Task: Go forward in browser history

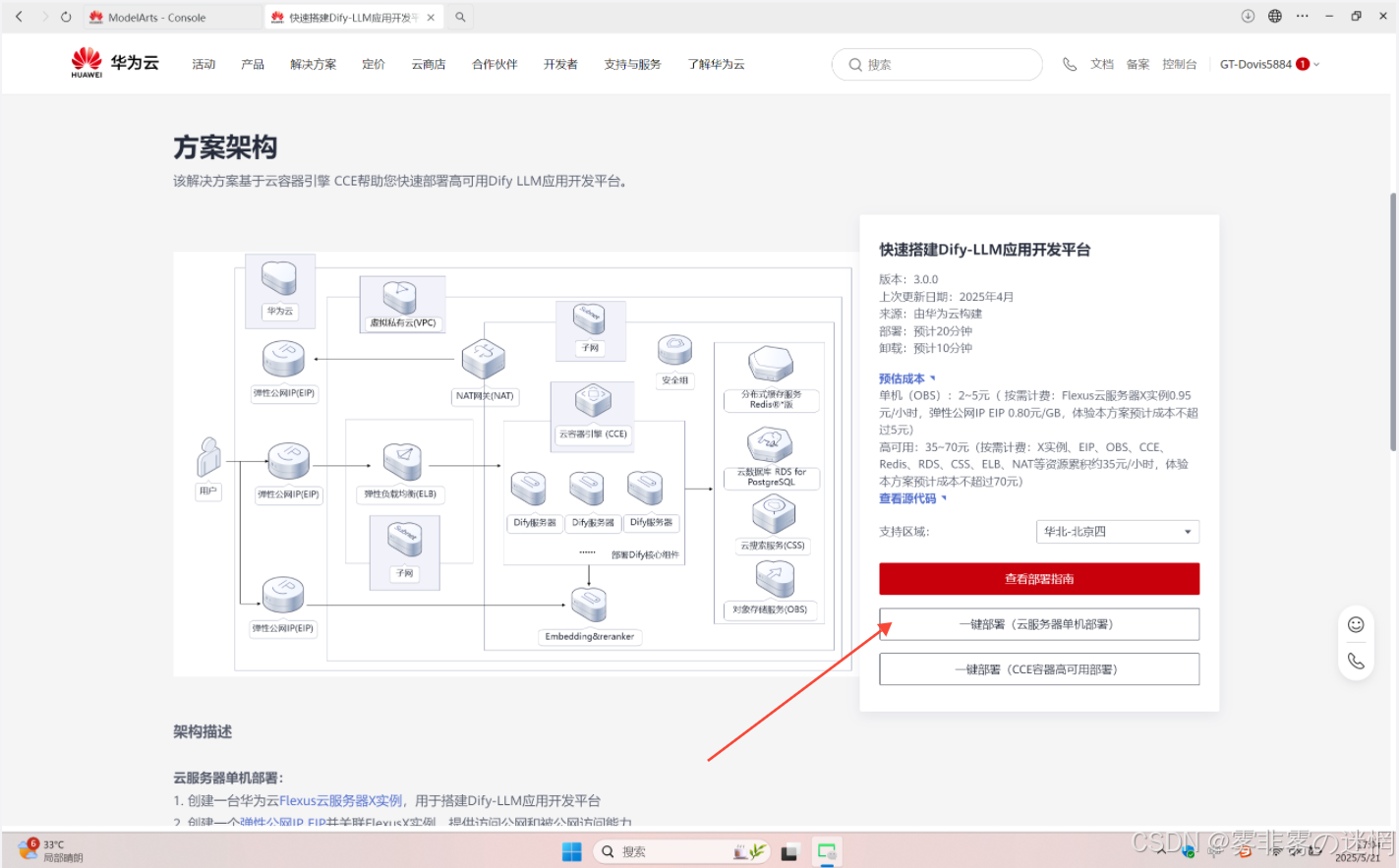Action: 44,17
